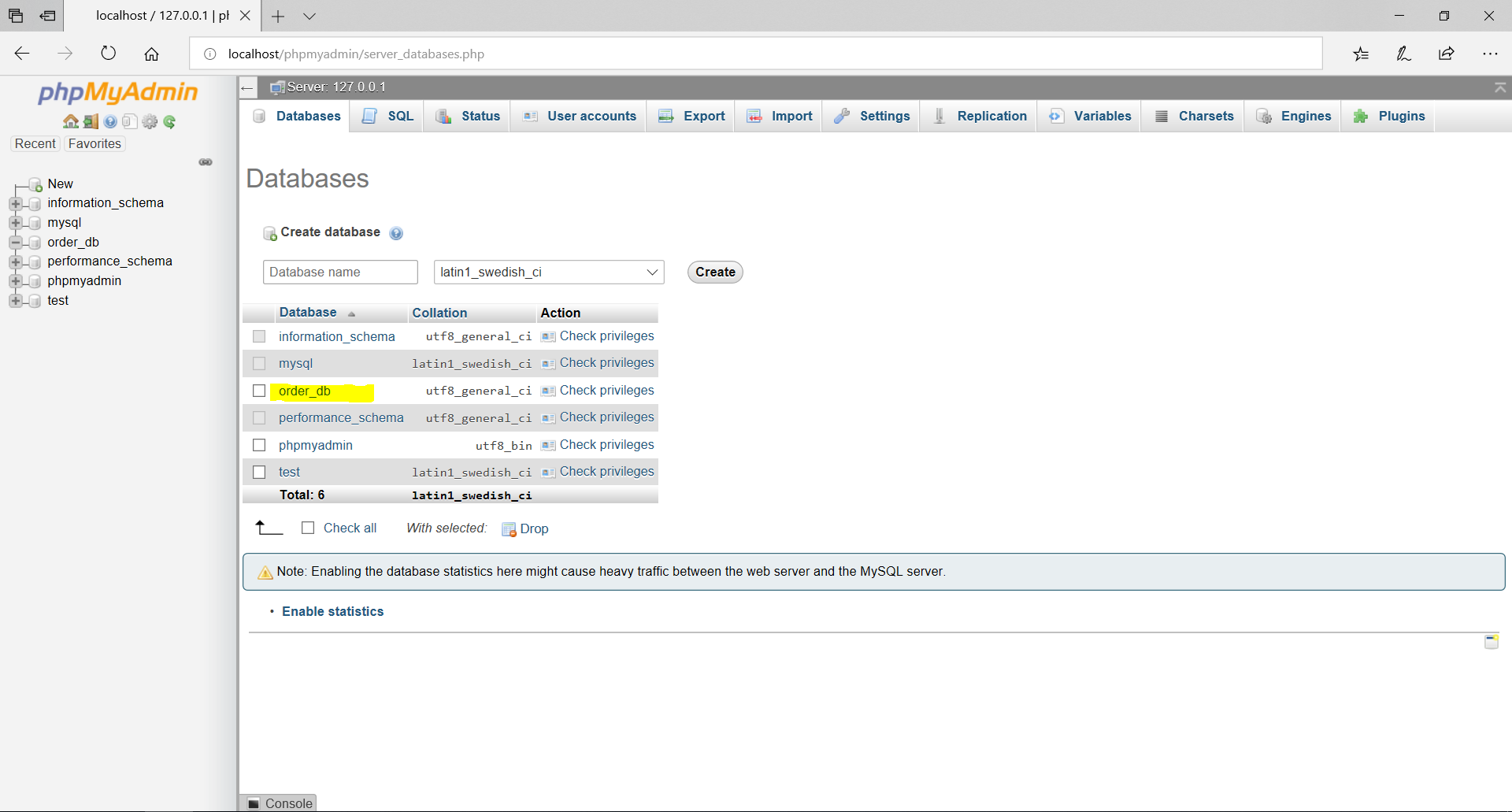Open phpMyAdmin documentation question mark icon

point(109,122)
